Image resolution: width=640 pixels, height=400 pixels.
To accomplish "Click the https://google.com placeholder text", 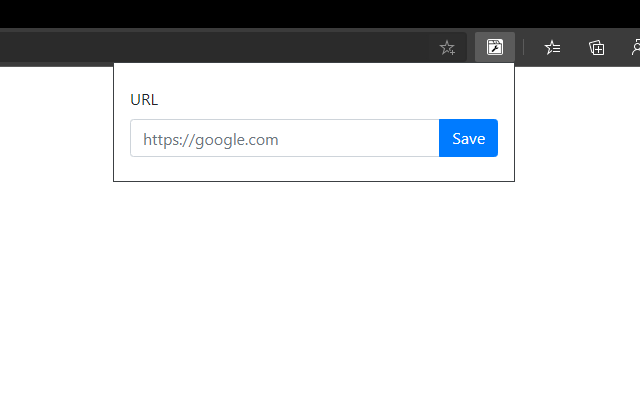I will click(210, 140).
